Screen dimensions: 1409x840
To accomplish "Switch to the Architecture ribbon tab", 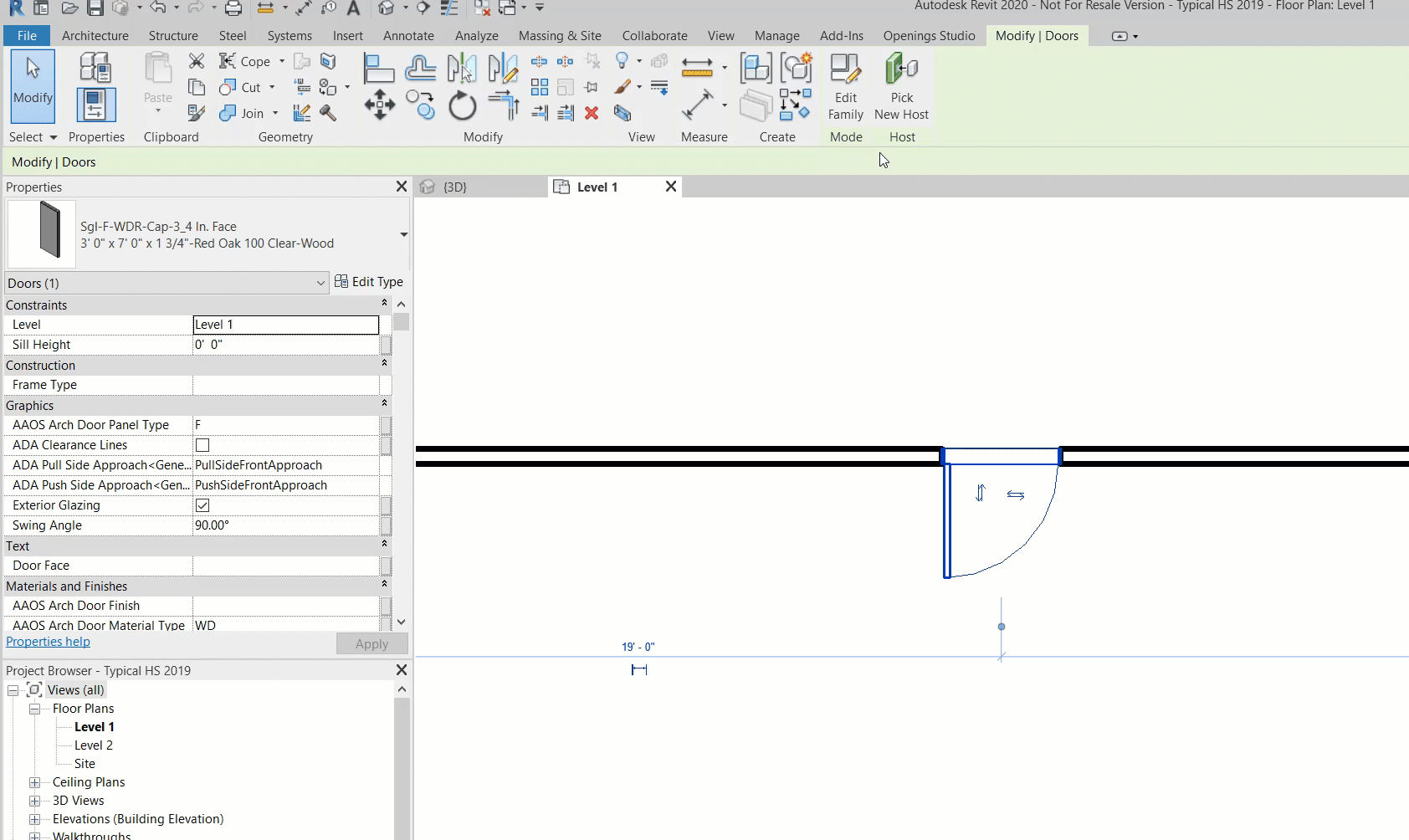I will coord(95,36).
